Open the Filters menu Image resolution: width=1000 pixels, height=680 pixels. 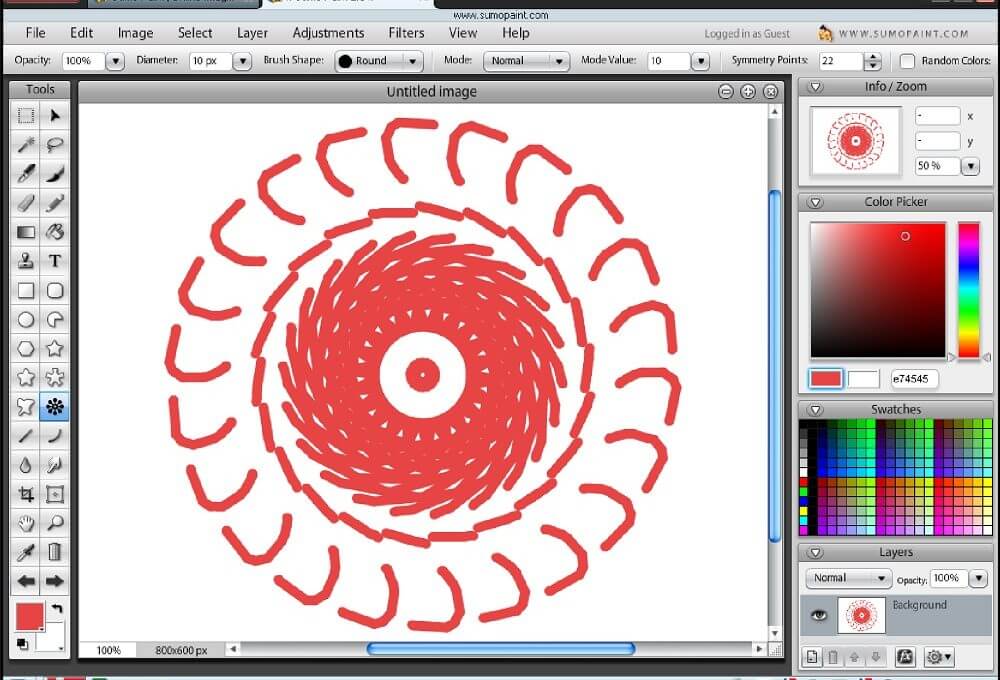point(406,33)
